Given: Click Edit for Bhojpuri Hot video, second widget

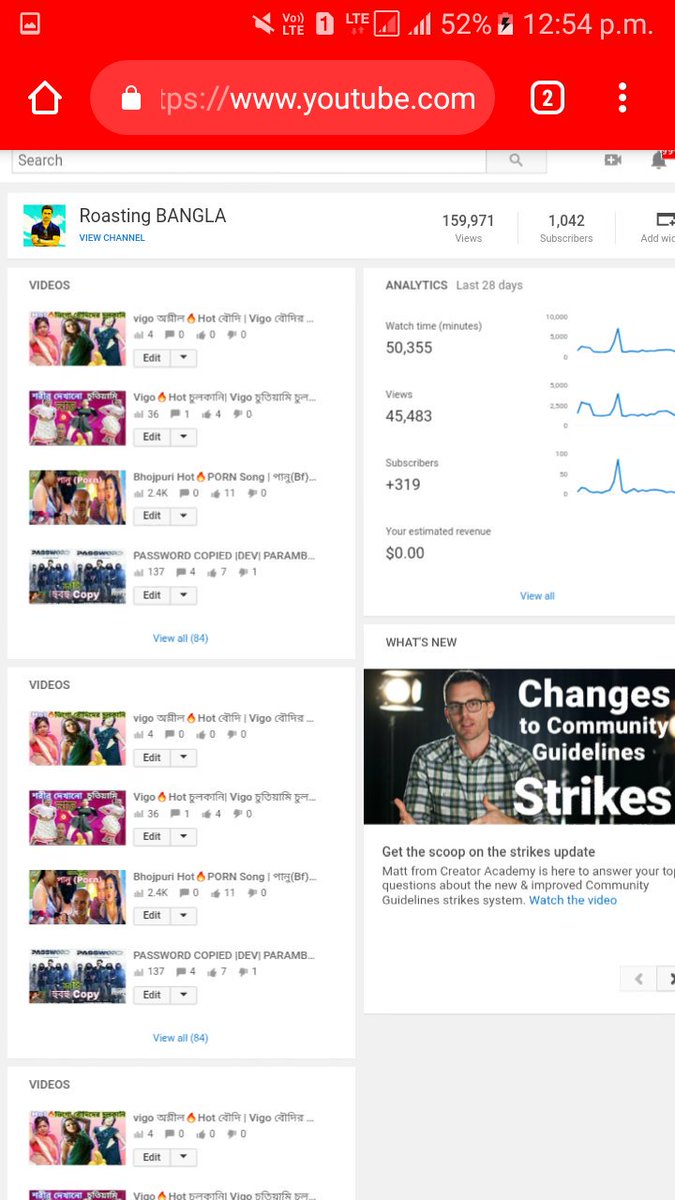Looking at the screenshot, I should 152,915.
